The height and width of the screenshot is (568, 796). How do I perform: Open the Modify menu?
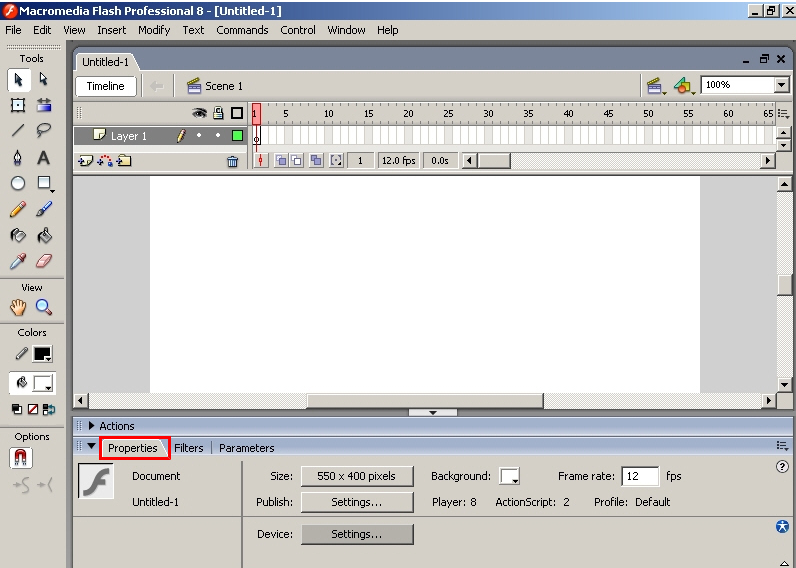pos(154,30)
